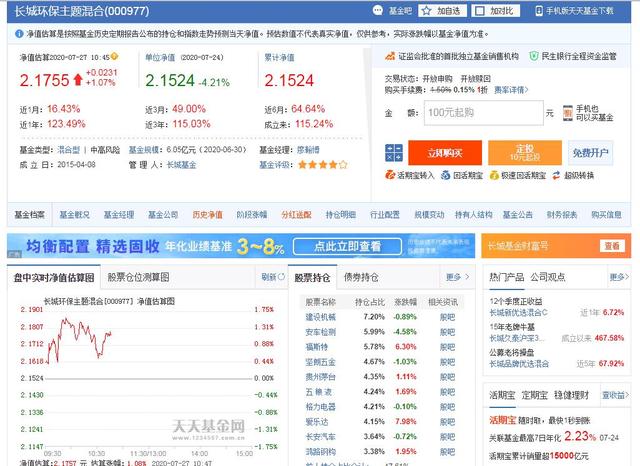Open the 手机版天天基金下载 phone icon
The image size is (640, 466).
539,11
